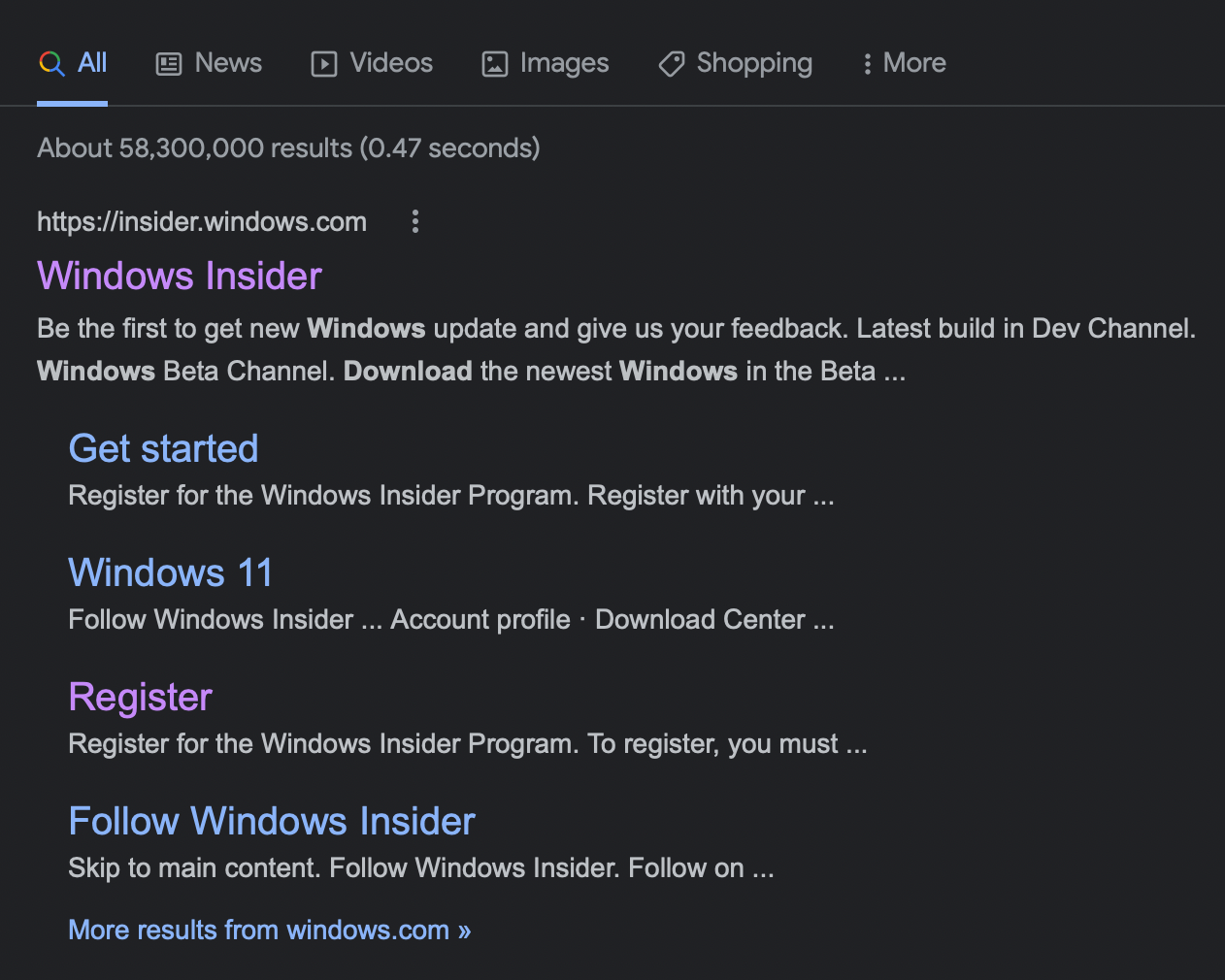1225x980 pixels.
Task: Click More results from windows.com
Action: (270, 931)
